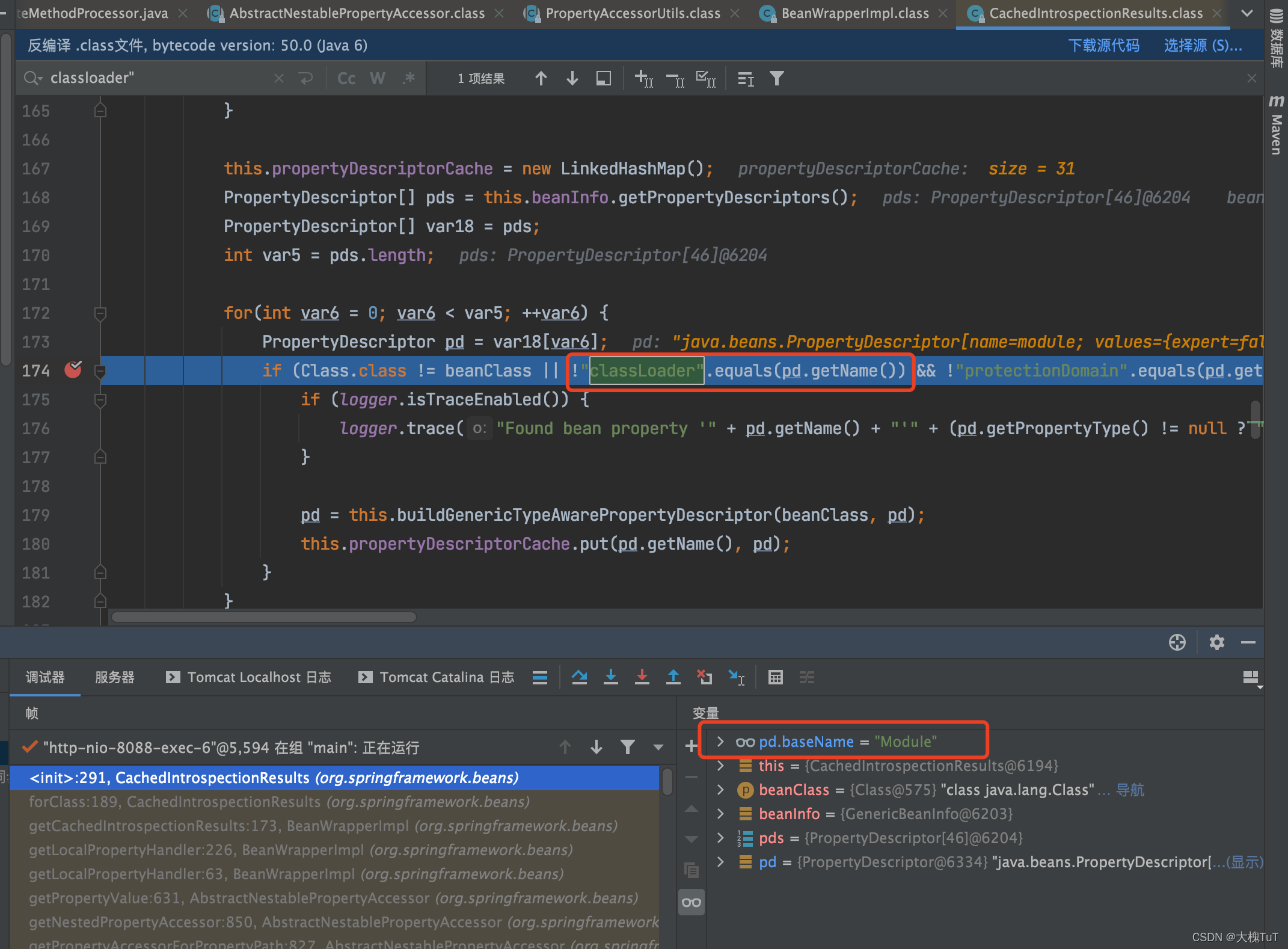Click Force Step Into red arrow icon
1288x949 pixels.
click(642, 677)
